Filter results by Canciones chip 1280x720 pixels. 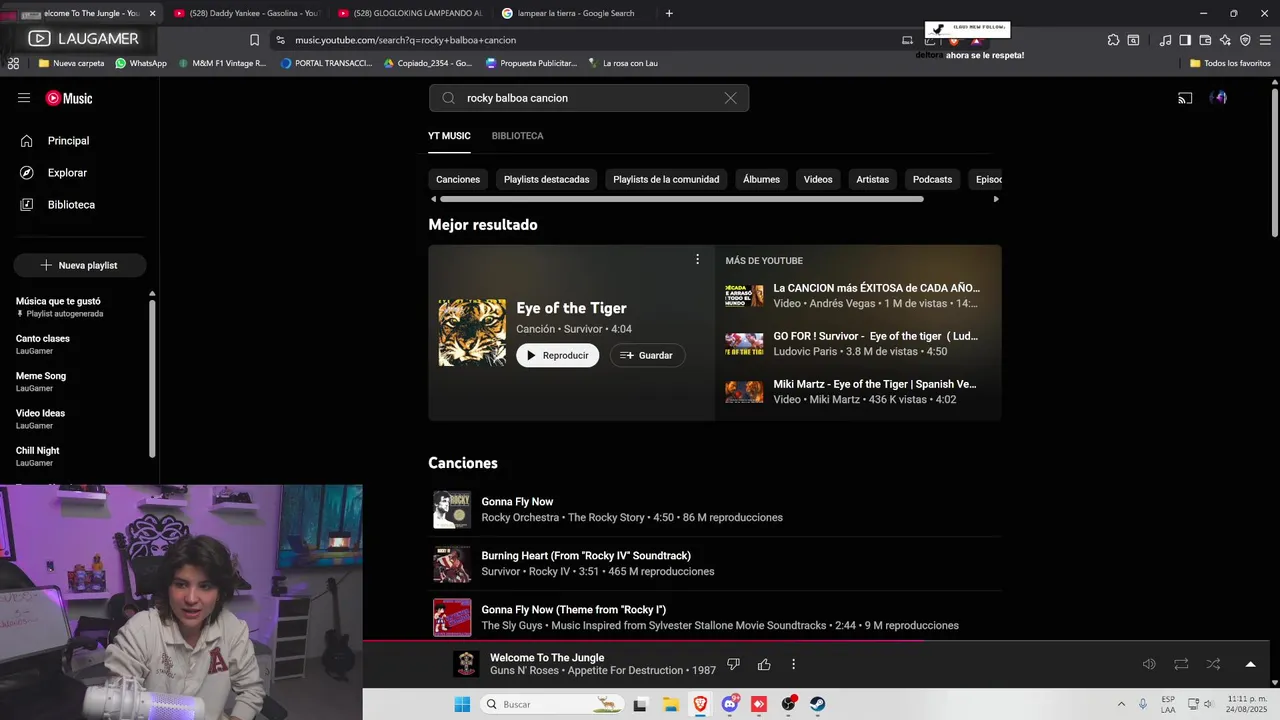point(458,179)
